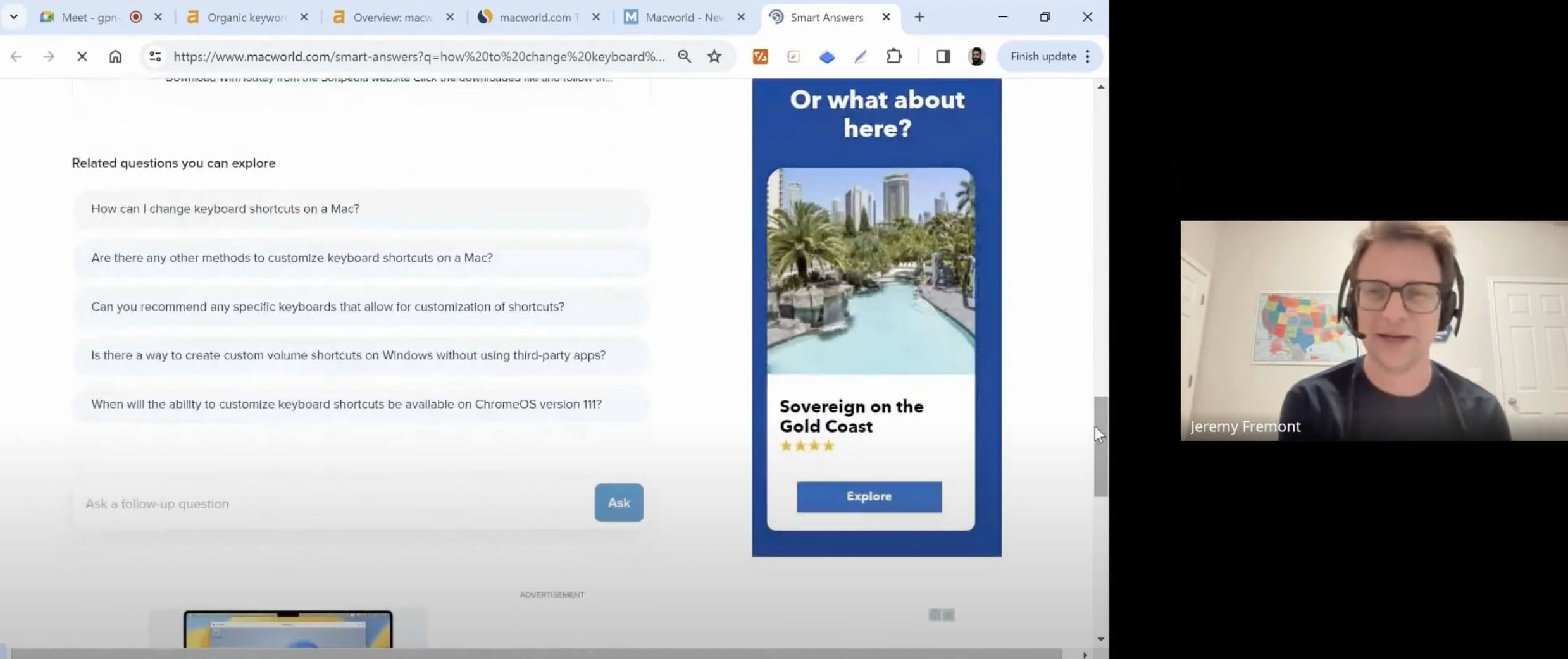Open a new tab with plus button
Viewport: 1568px width, 659px height.
coord(919,17)
